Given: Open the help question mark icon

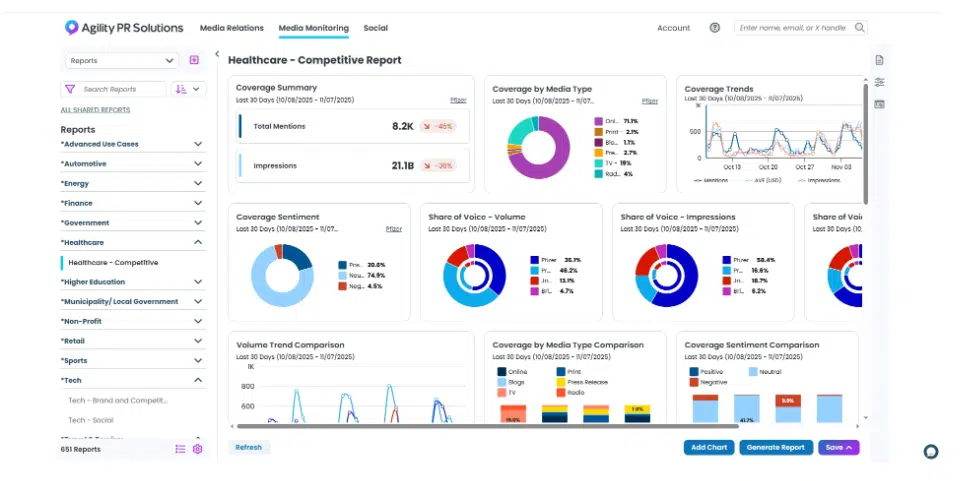Looking at the screenshot, I should pos(714,28).
